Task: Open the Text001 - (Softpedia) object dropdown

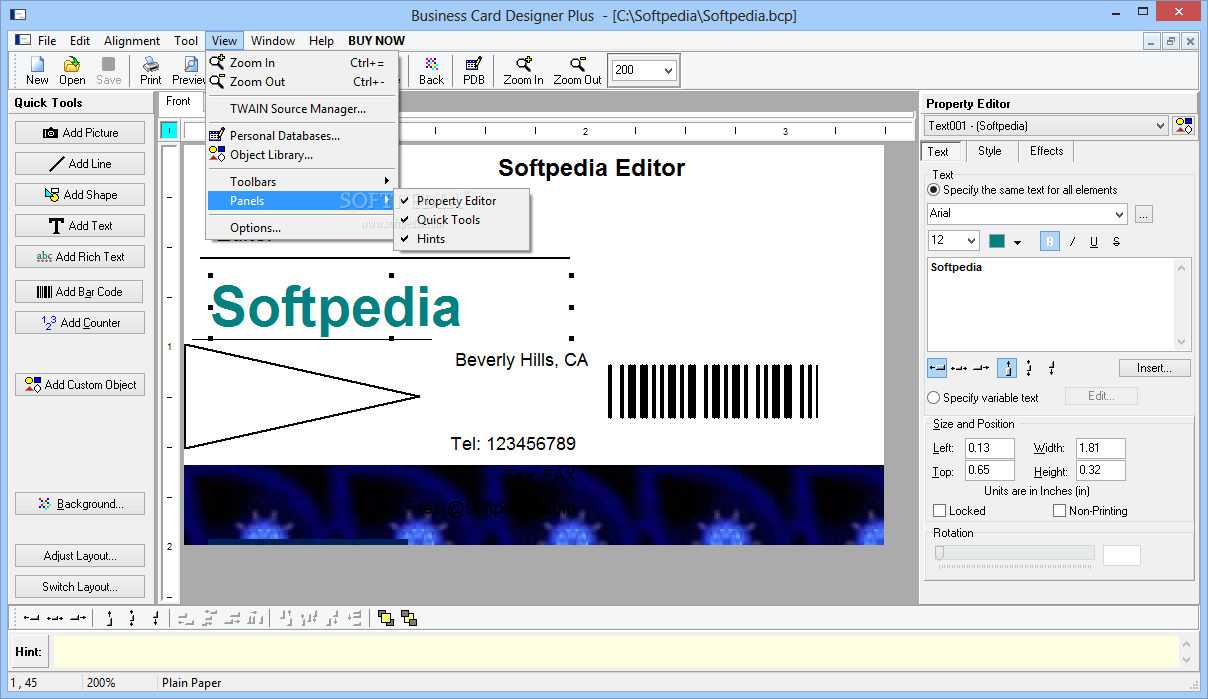Action: (x=1160, y=126)
